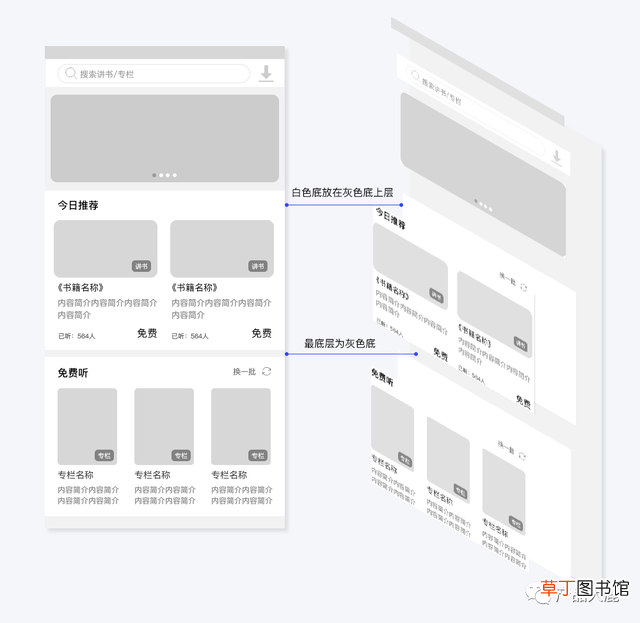Select the first carousel dot on the banner
This screenshot has height=623, width=640.
pos(154,175)
